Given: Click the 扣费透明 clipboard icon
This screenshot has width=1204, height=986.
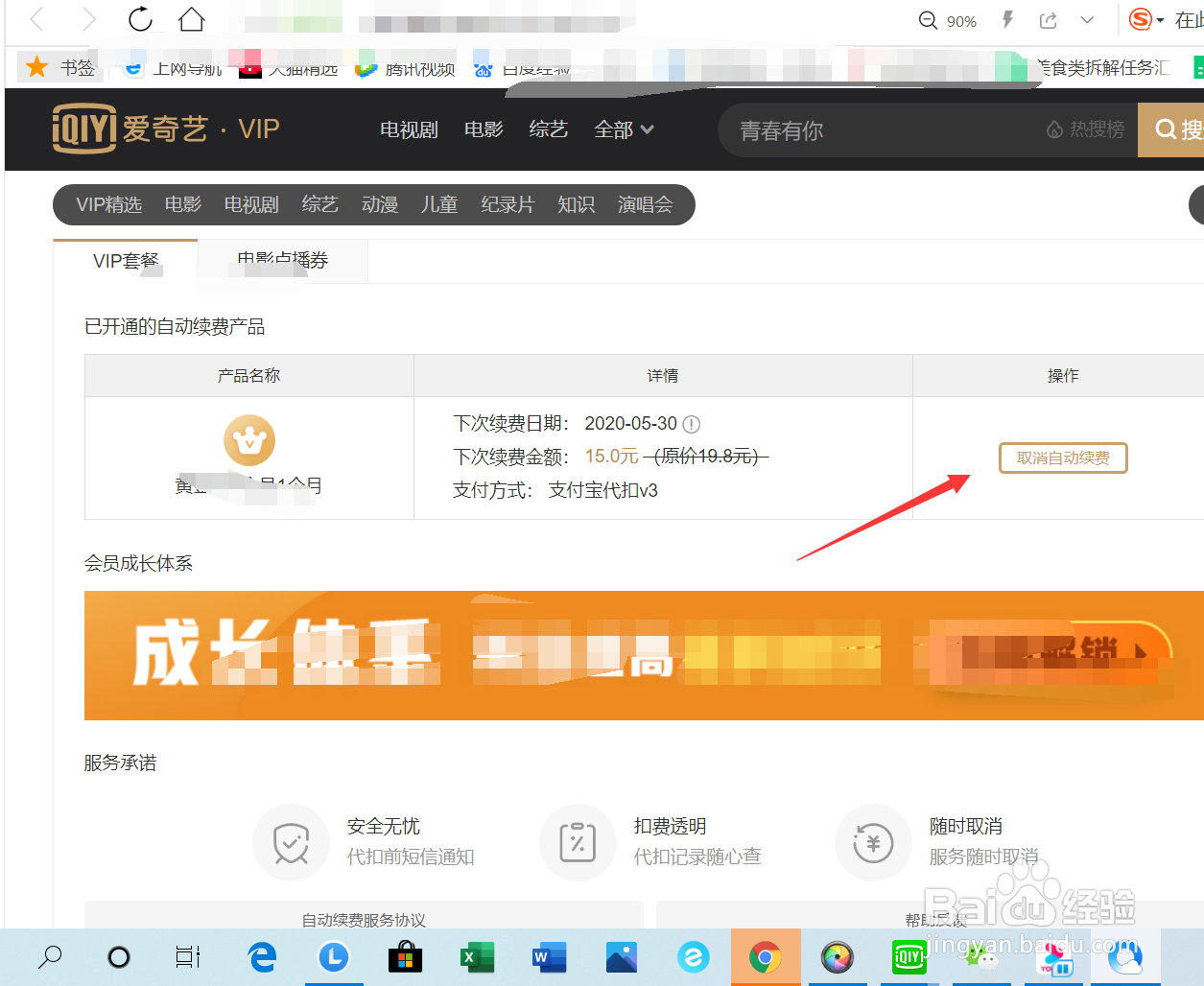Looking at the screenshot, I should coord(578,842).
